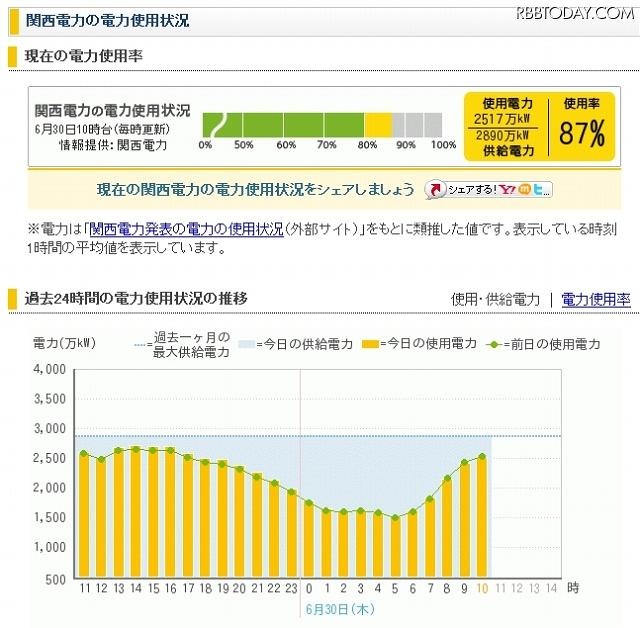Switch chart to 電力使用率 view
The width and height of the screenshot is (640, 628).
coord(596,299)
